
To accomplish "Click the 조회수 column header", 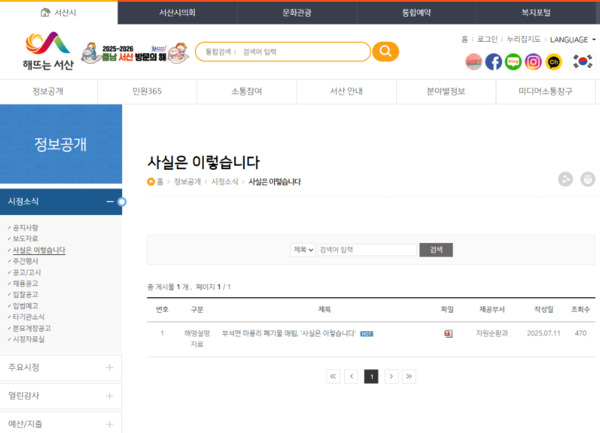I will pos(580,309).
